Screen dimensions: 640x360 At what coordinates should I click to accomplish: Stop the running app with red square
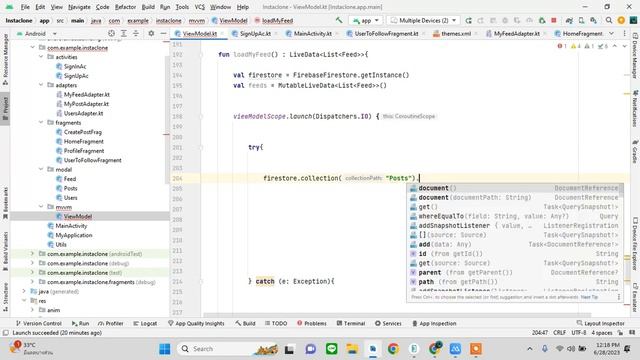pos(554,20)
